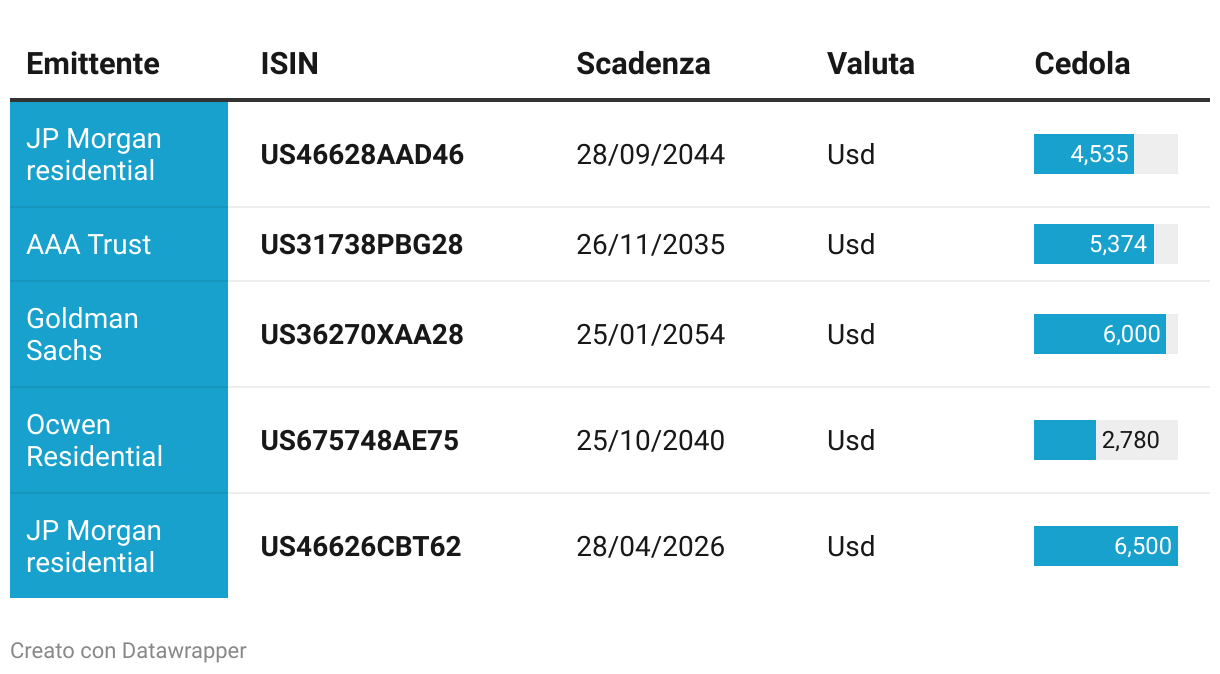
Task: Click the 4,535 coupon bar
Action: [x=1084, y=155]
